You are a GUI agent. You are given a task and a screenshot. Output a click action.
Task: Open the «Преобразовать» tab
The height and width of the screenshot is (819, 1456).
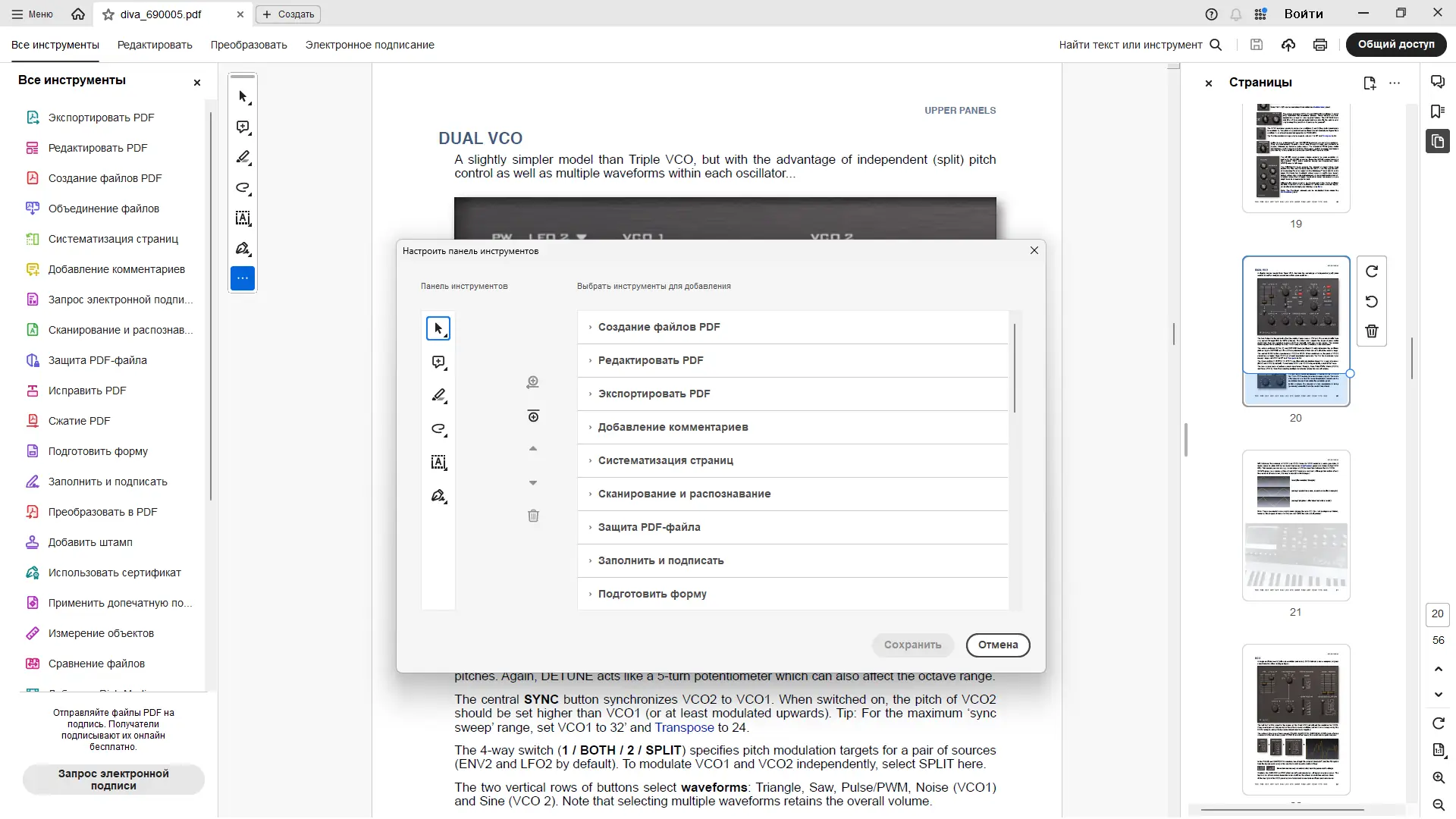[249, 45]
